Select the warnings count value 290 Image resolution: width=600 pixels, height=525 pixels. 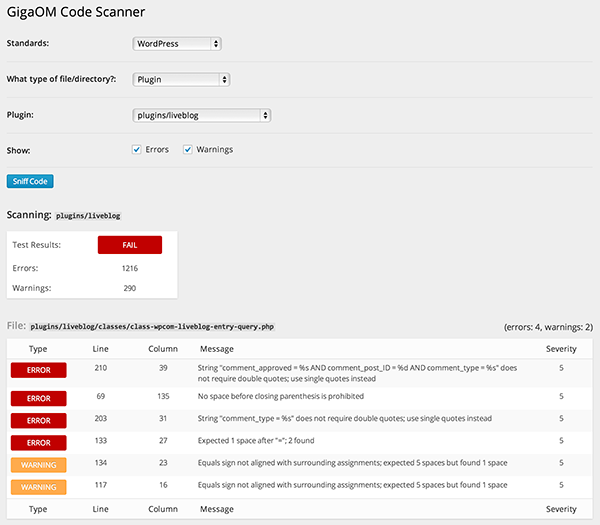(x=130, y=288)
